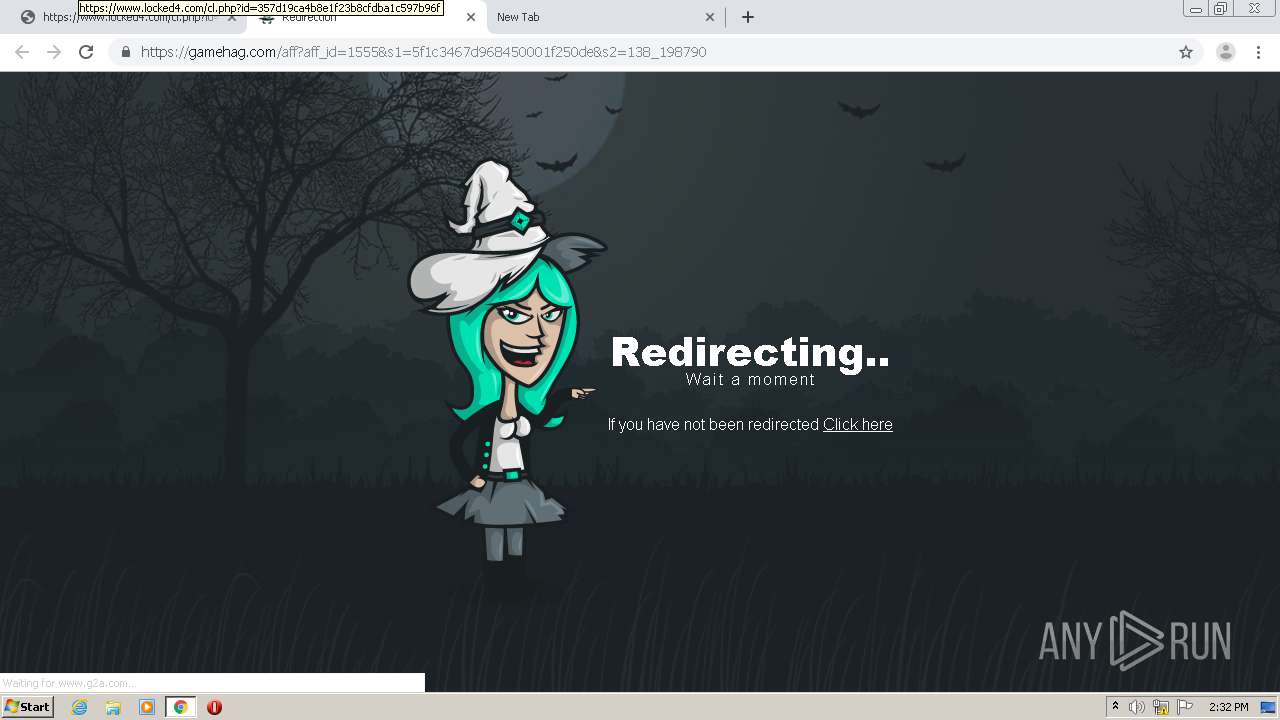Click the browser Forward arrow
Screen dimensions: 1280x720
click(x=54, y=52)
